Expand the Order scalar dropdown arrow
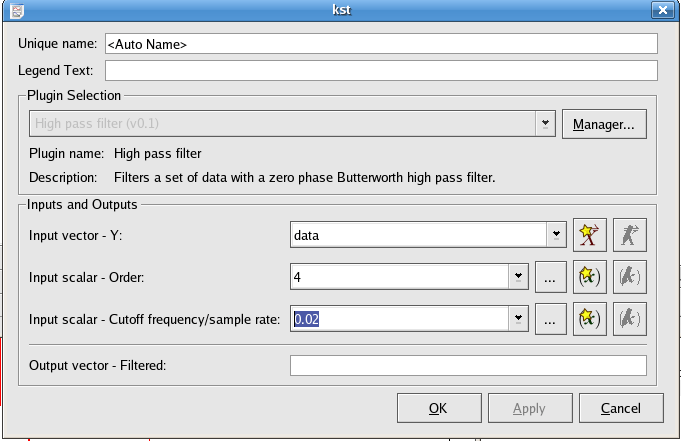Screen dimensions: 681x441 (518, 277)
